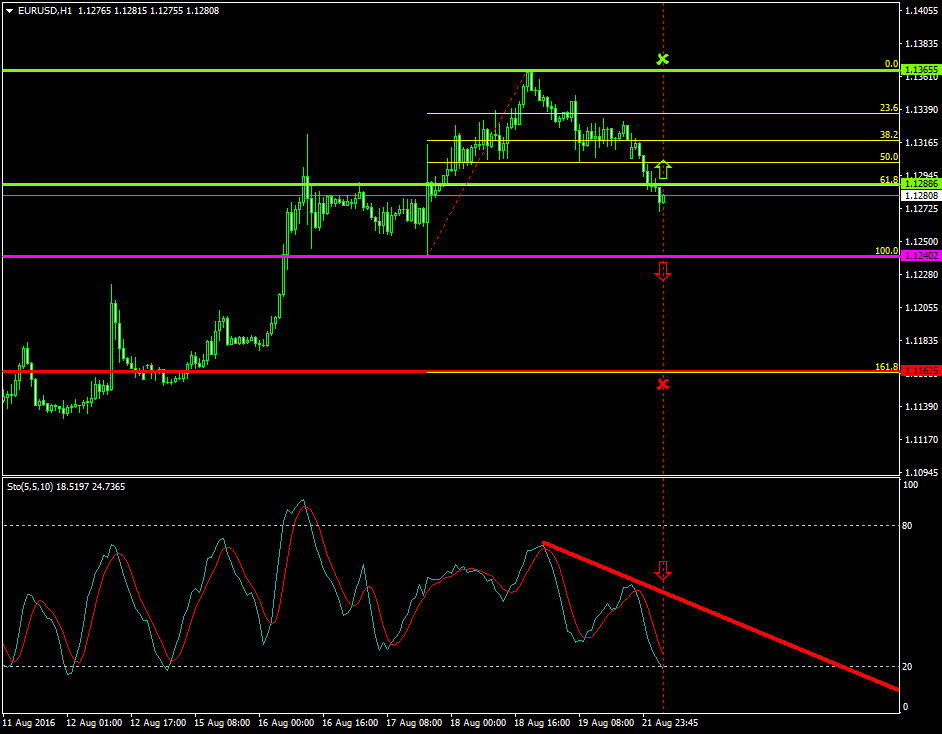This screenshot has width=942, height=734.
Task: Click the 21 Aug 23:45 time axis label
Action: [x=670, y=721]
